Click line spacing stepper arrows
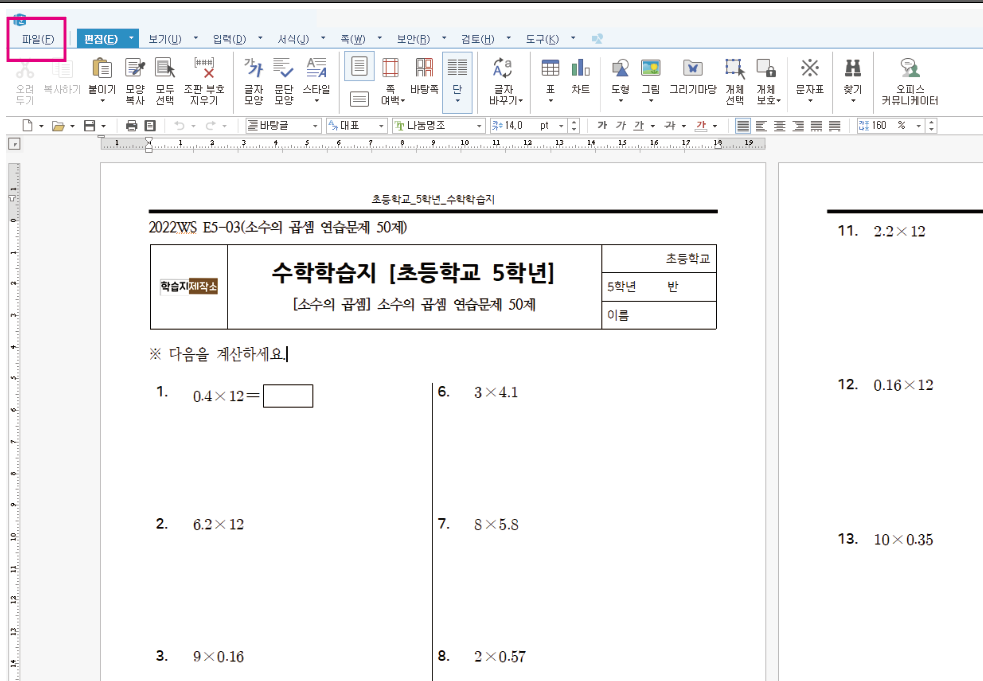 coord(932,126)
